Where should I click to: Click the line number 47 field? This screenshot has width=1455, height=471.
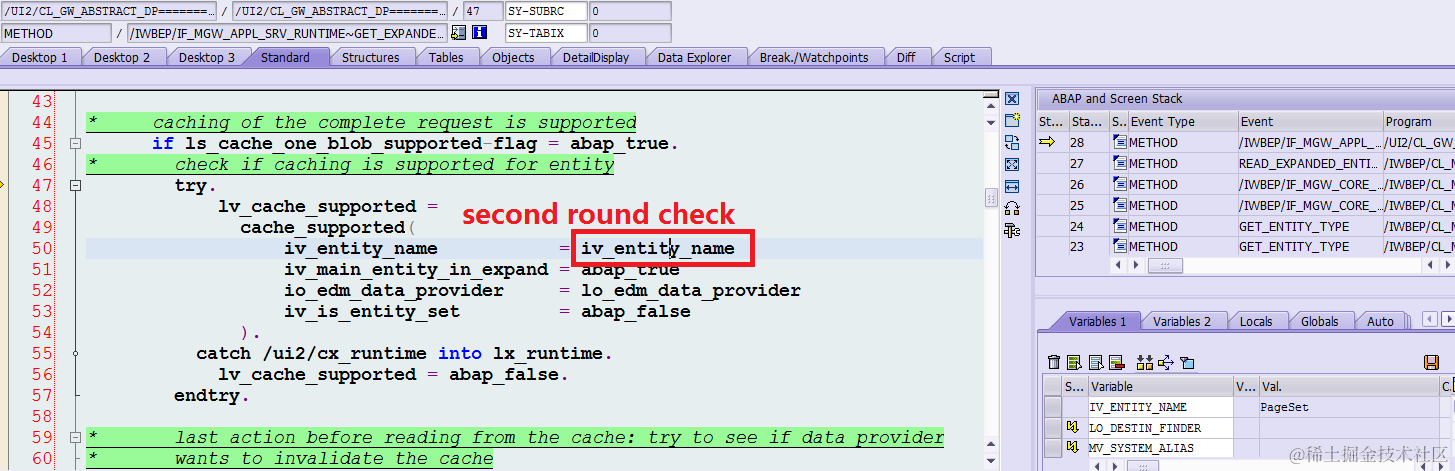coord(482,11)
